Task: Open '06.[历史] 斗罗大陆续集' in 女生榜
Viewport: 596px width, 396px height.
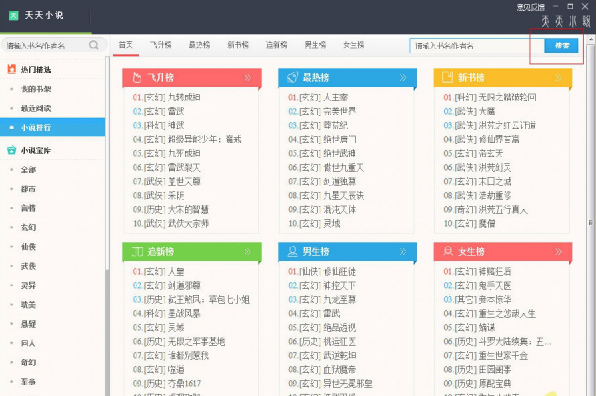Action: pyautogui.click(x=497, y=342)
